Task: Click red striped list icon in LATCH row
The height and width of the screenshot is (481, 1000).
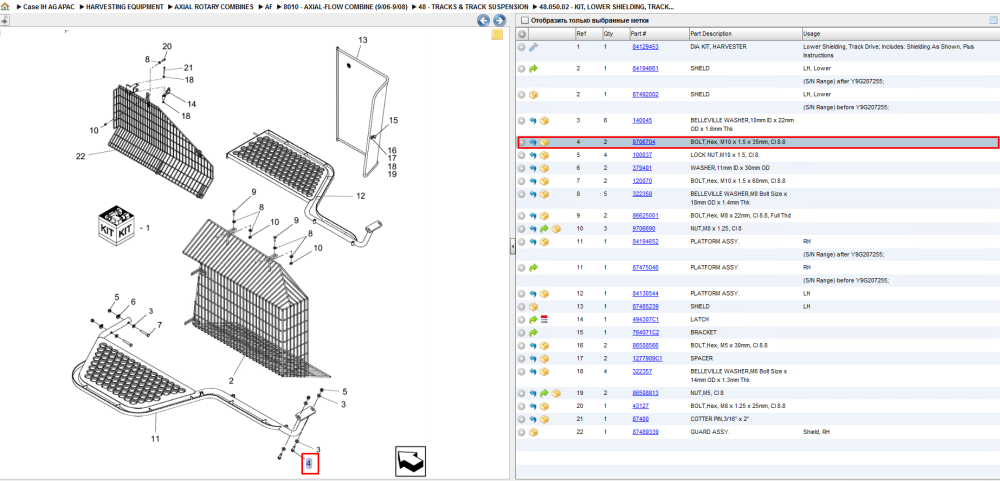Action: coord(545,319)
